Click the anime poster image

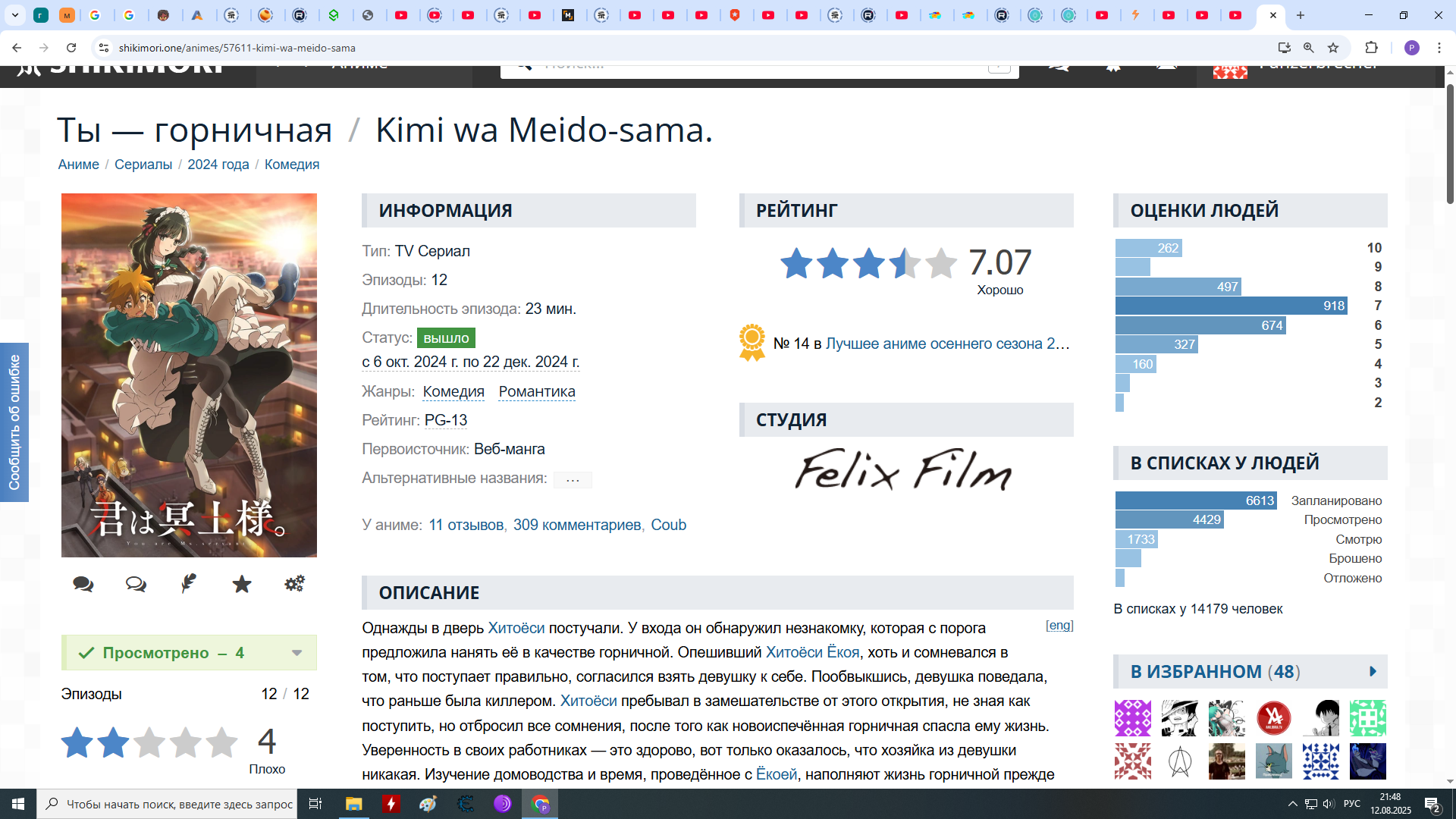coord(189,375)
